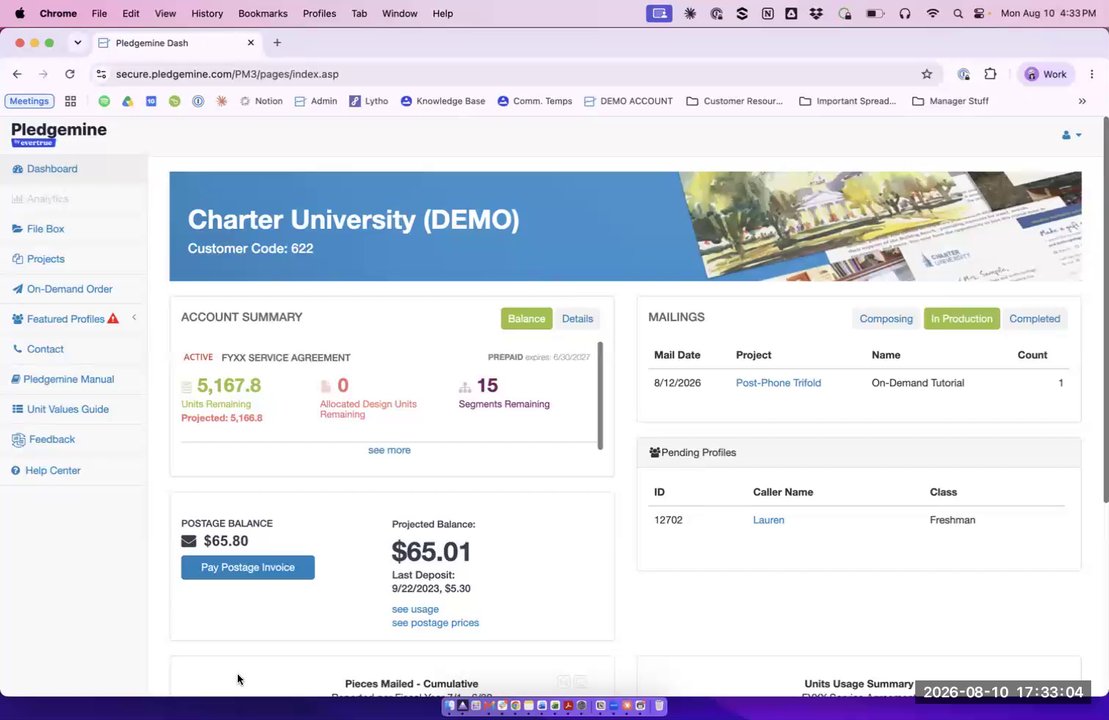Show Completed mailings

[x=1034, y=319]
